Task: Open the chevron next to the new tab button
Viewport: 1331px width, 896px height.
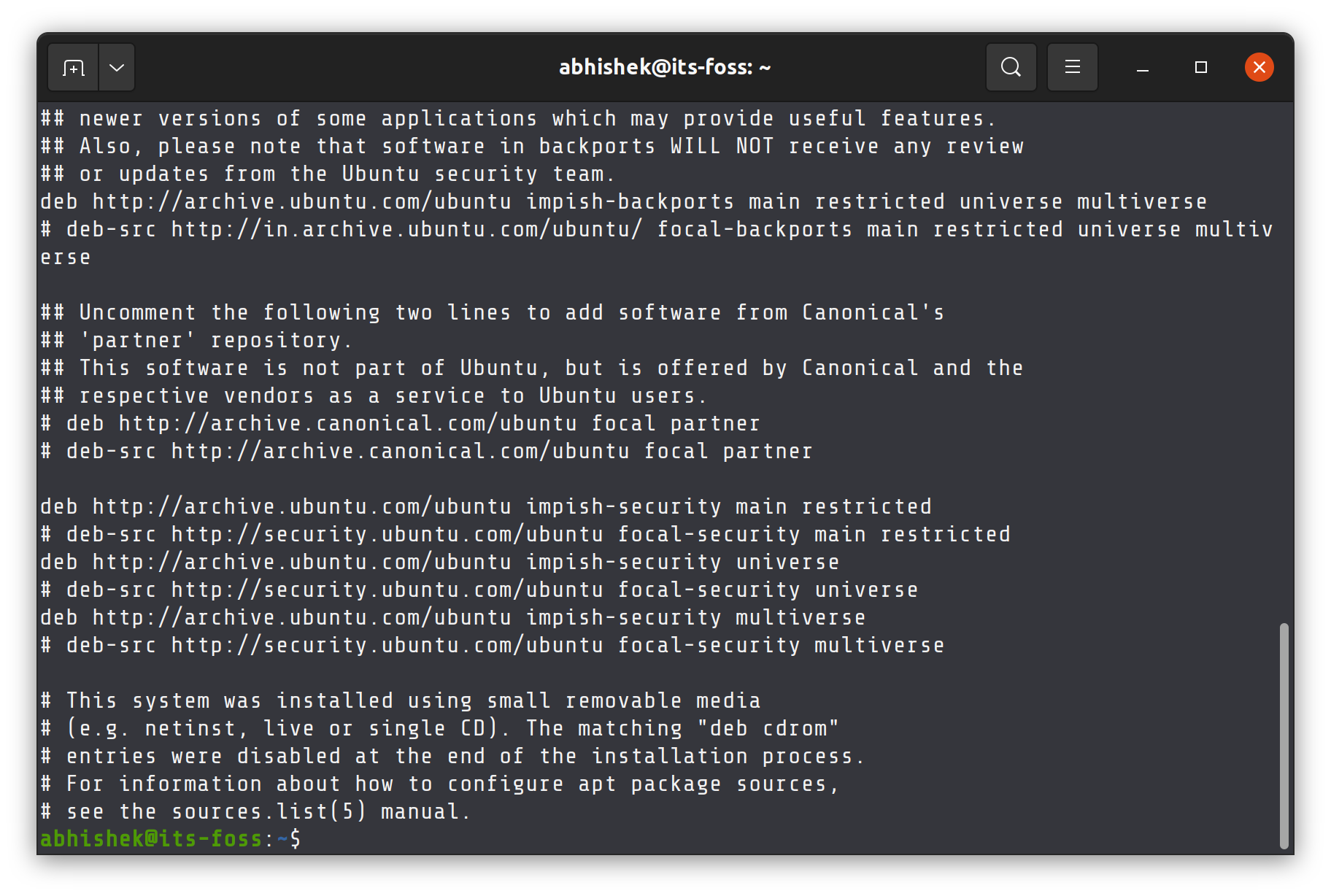Action: pos(117,66)
